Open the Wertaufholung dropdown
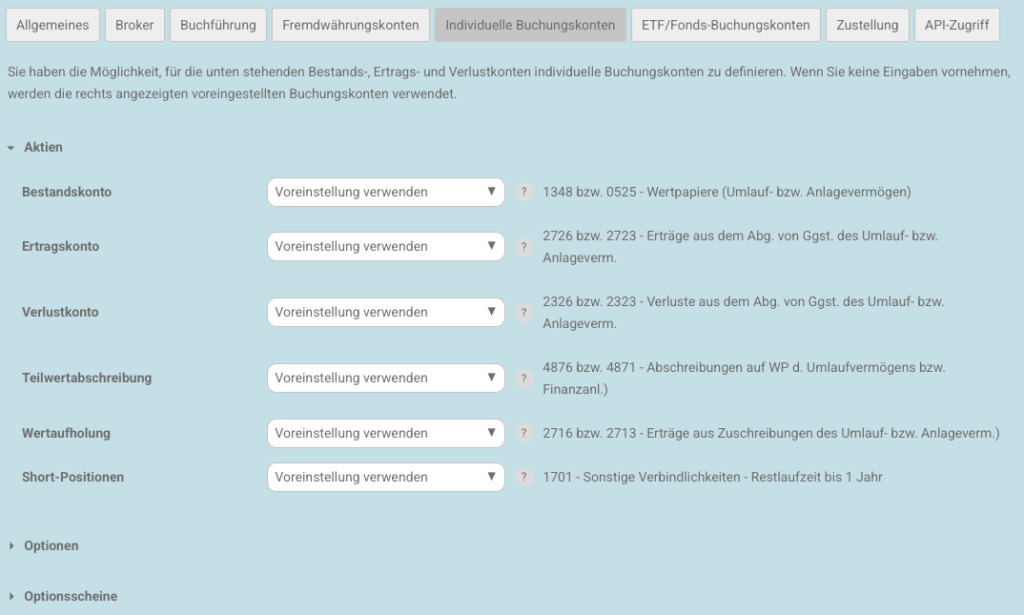This screenshot has width=1024, height=615. click(x=385, y=433)
